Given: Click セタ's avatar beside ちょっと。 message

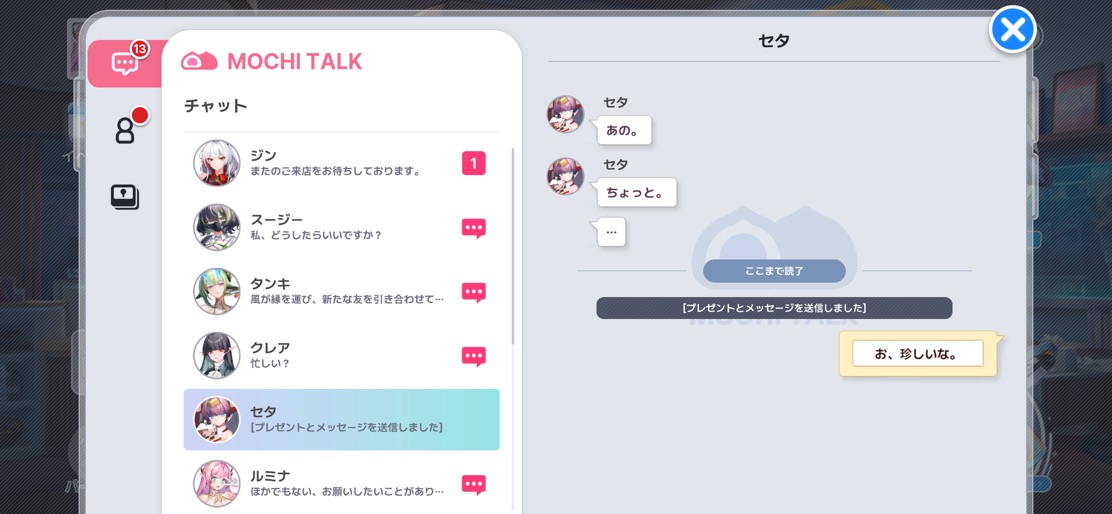Looking at the screenshot, I should tap(565, 177).
